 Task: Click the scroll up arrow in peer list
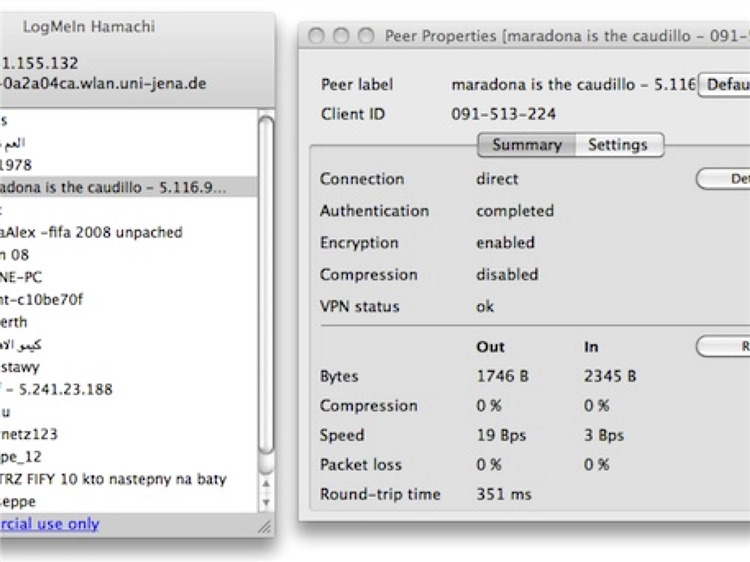(x=266, y=484)
